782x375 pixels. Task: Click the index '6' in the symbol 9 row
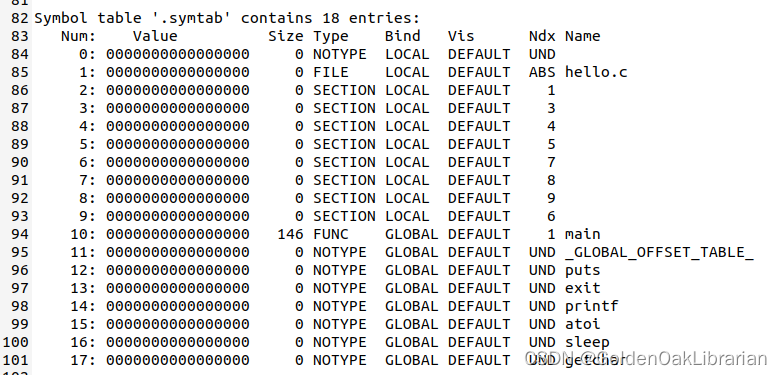tap(551, 216)
